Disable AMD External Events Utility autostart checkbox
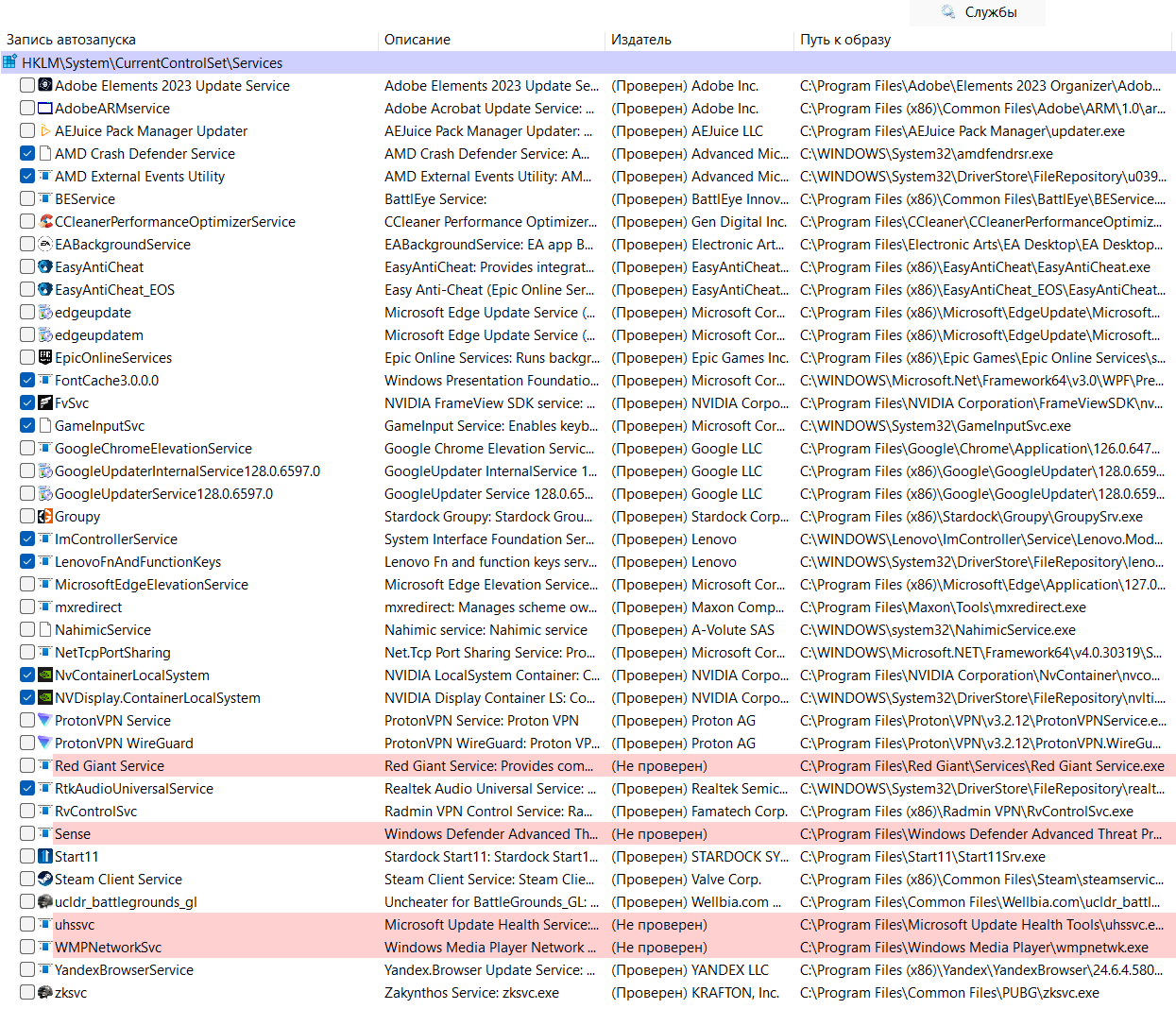 pyautogui.click(x=27, y=176)
